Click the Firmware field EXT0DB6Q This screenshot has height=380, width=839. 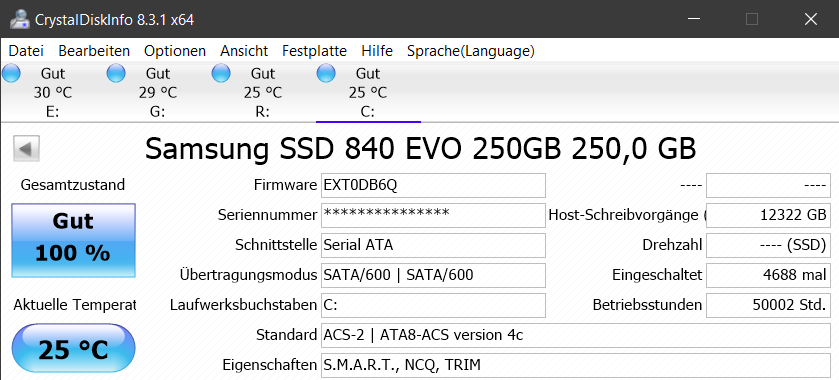click(433, 185)
